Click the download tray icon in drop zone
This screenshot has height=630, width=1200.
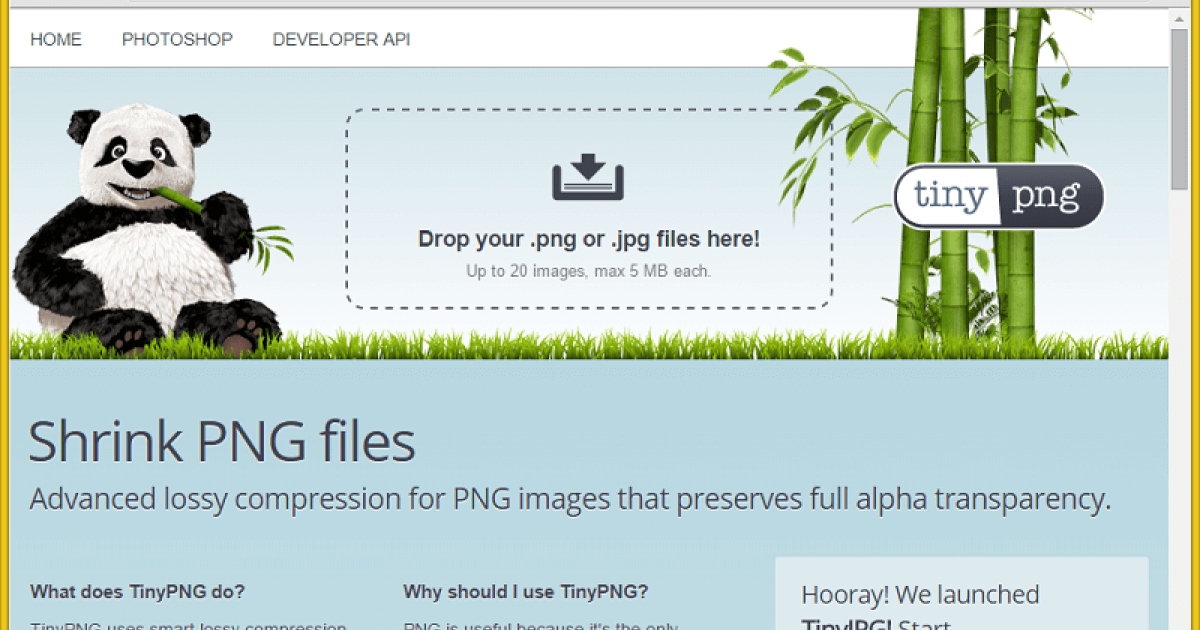tap(588, 177)
